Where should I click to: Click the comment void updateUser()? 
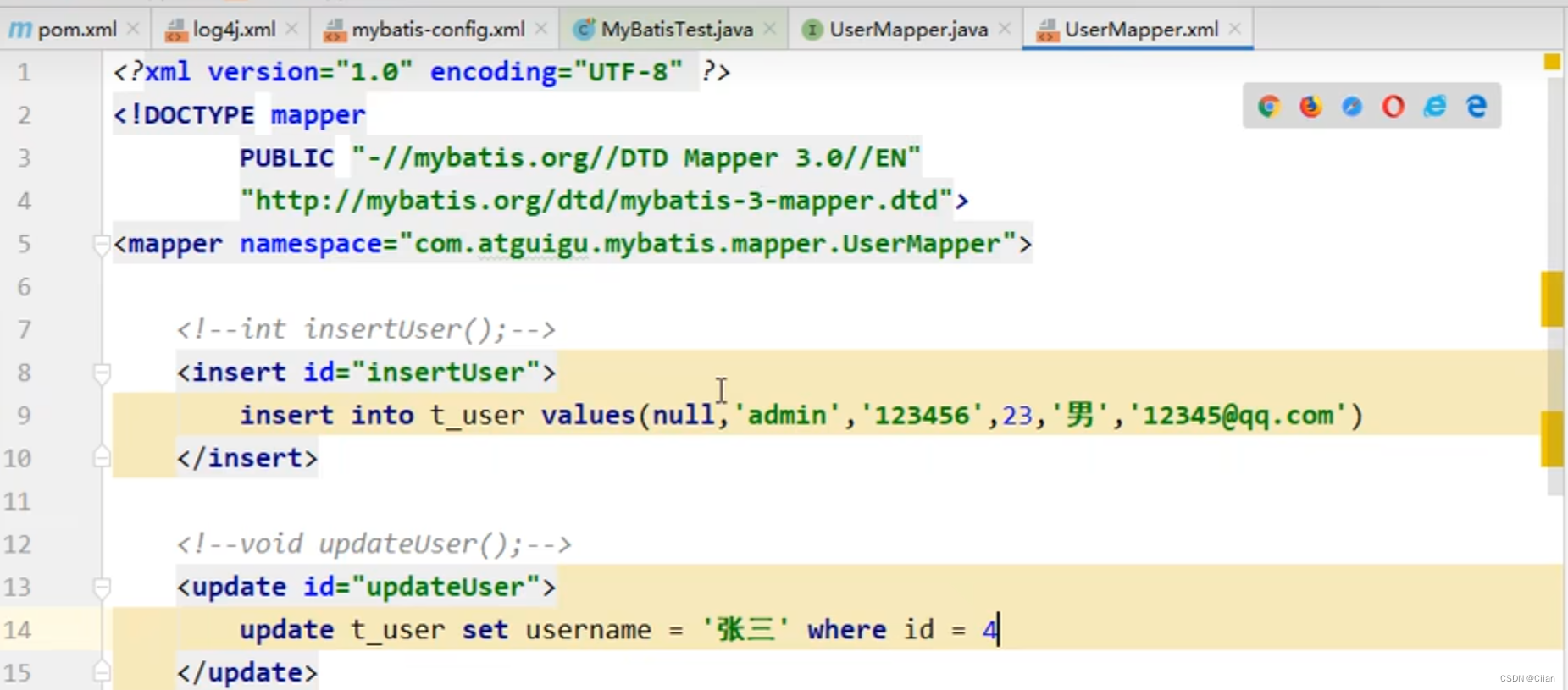[374, 544]
